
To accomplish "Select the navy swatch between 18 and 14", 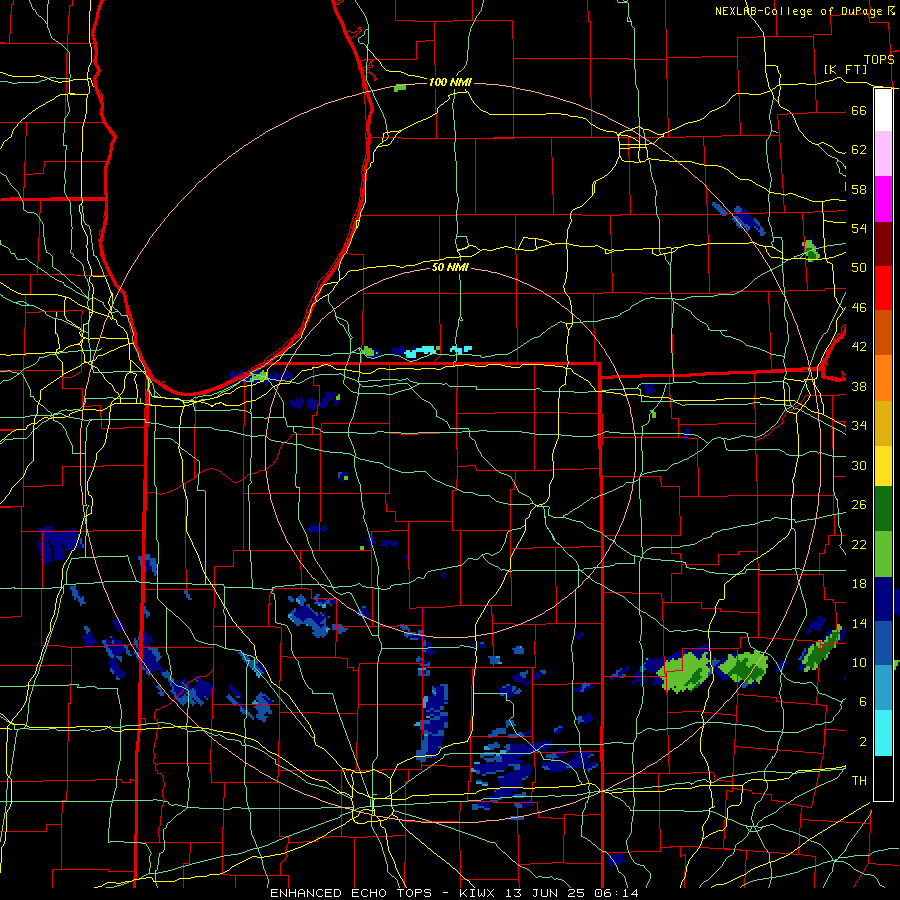I will point(883,599).
